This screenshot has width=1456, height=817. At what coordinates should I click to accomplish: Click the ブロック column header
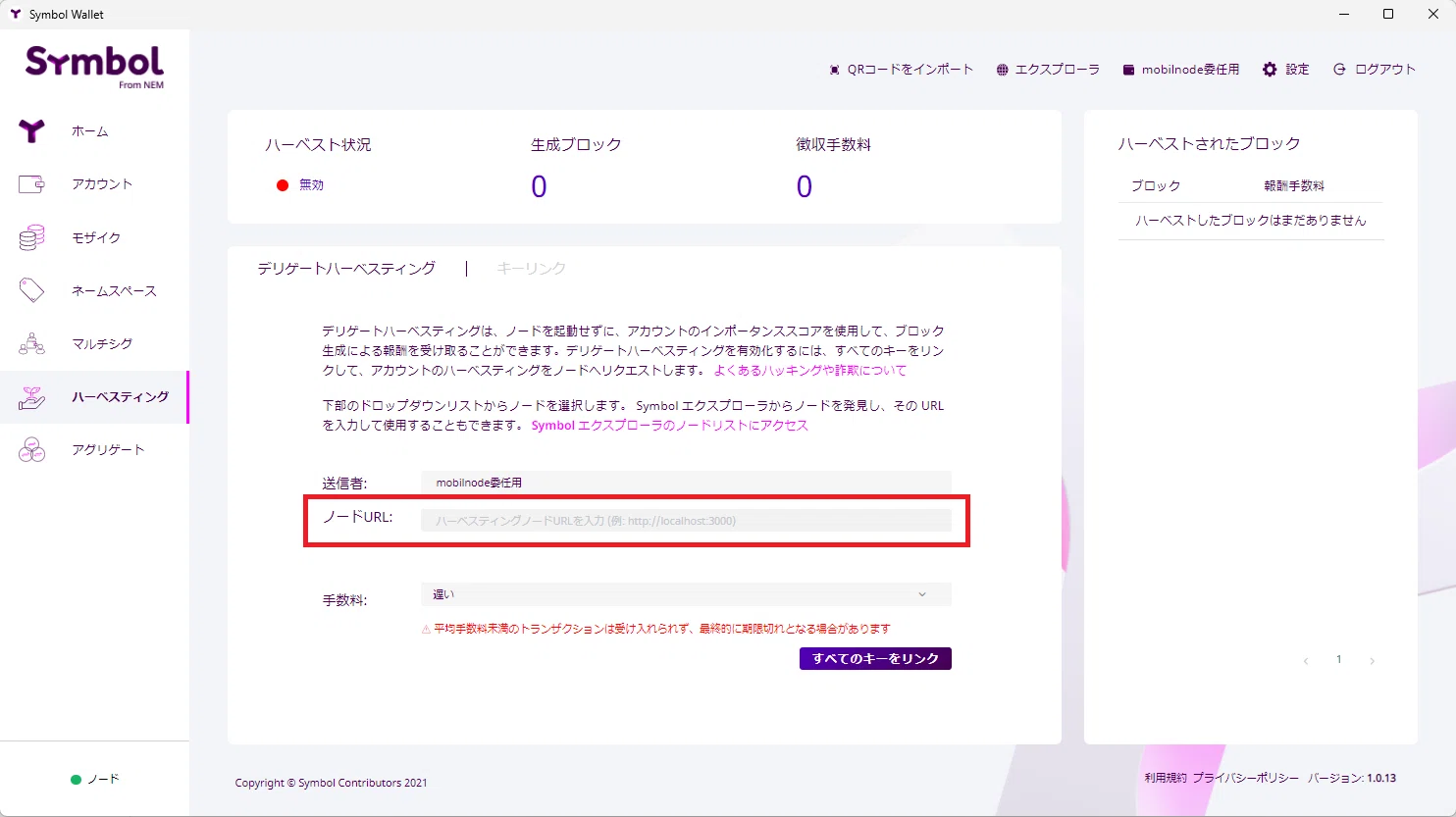[1156, 185]
